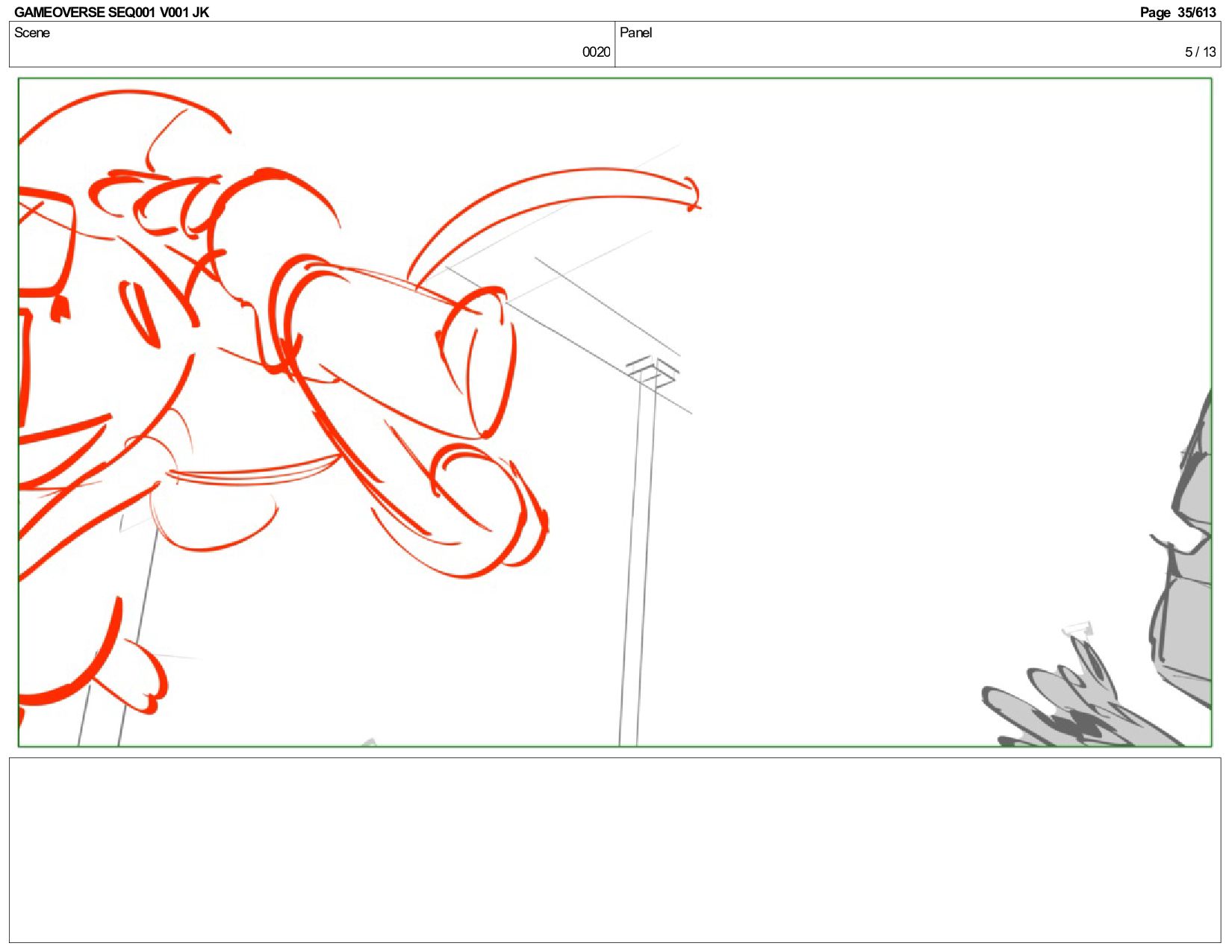The image size is (1232, 952).
Task: Click the panel count 5 / 13
Action: [1200, 52]
